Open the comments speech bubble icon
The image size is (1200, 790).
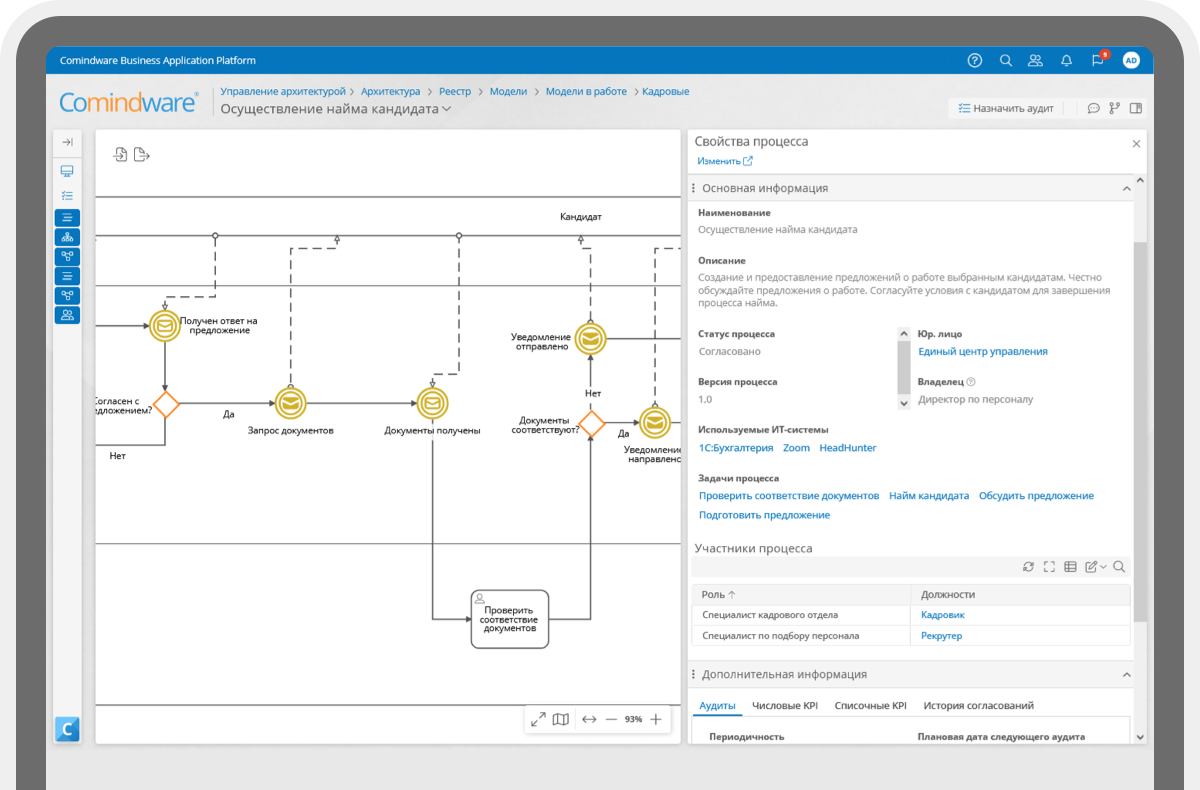[1094, 108]
